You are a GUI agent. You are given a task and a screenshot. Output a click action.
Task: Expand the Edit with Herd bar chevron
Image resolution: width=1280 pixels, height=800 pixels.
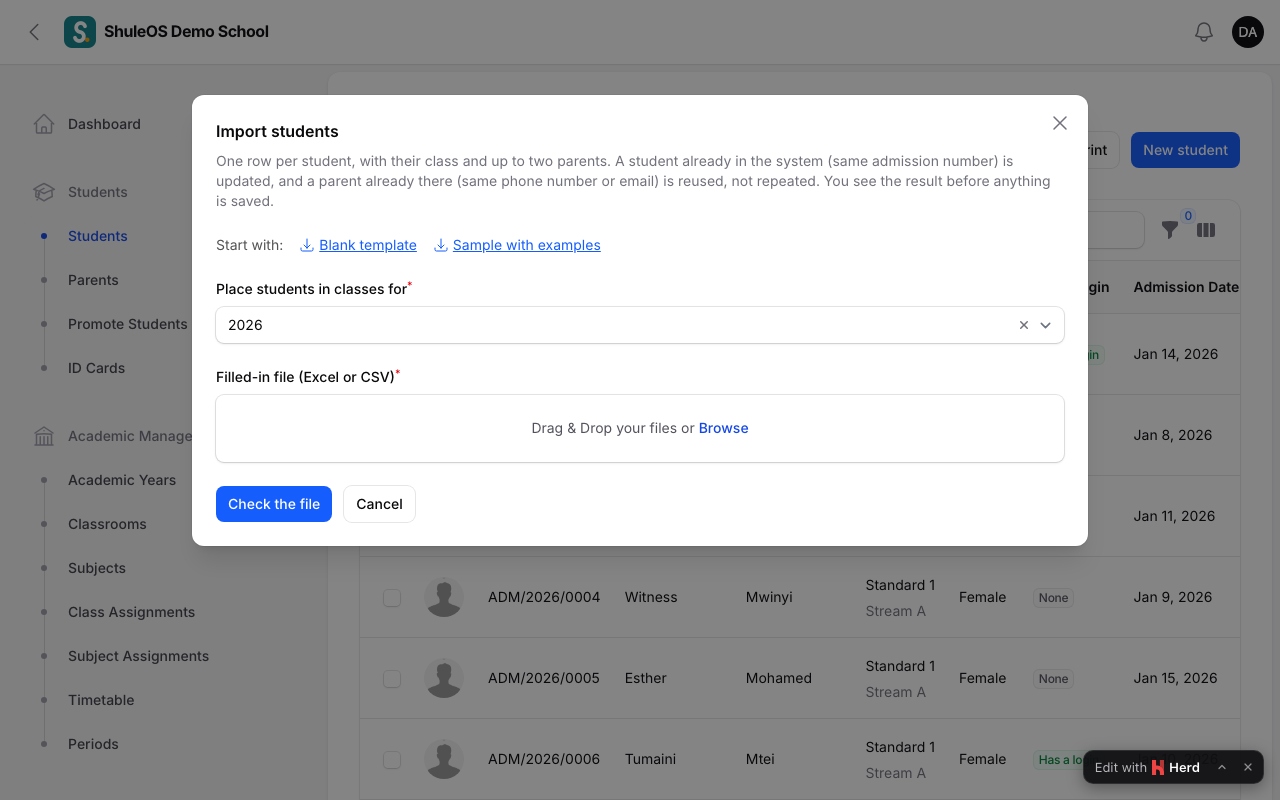1222,767
